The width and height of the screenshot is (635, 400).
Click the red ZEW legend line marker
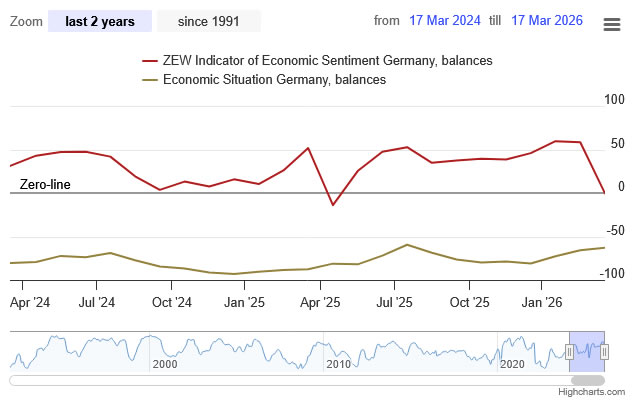150,61
